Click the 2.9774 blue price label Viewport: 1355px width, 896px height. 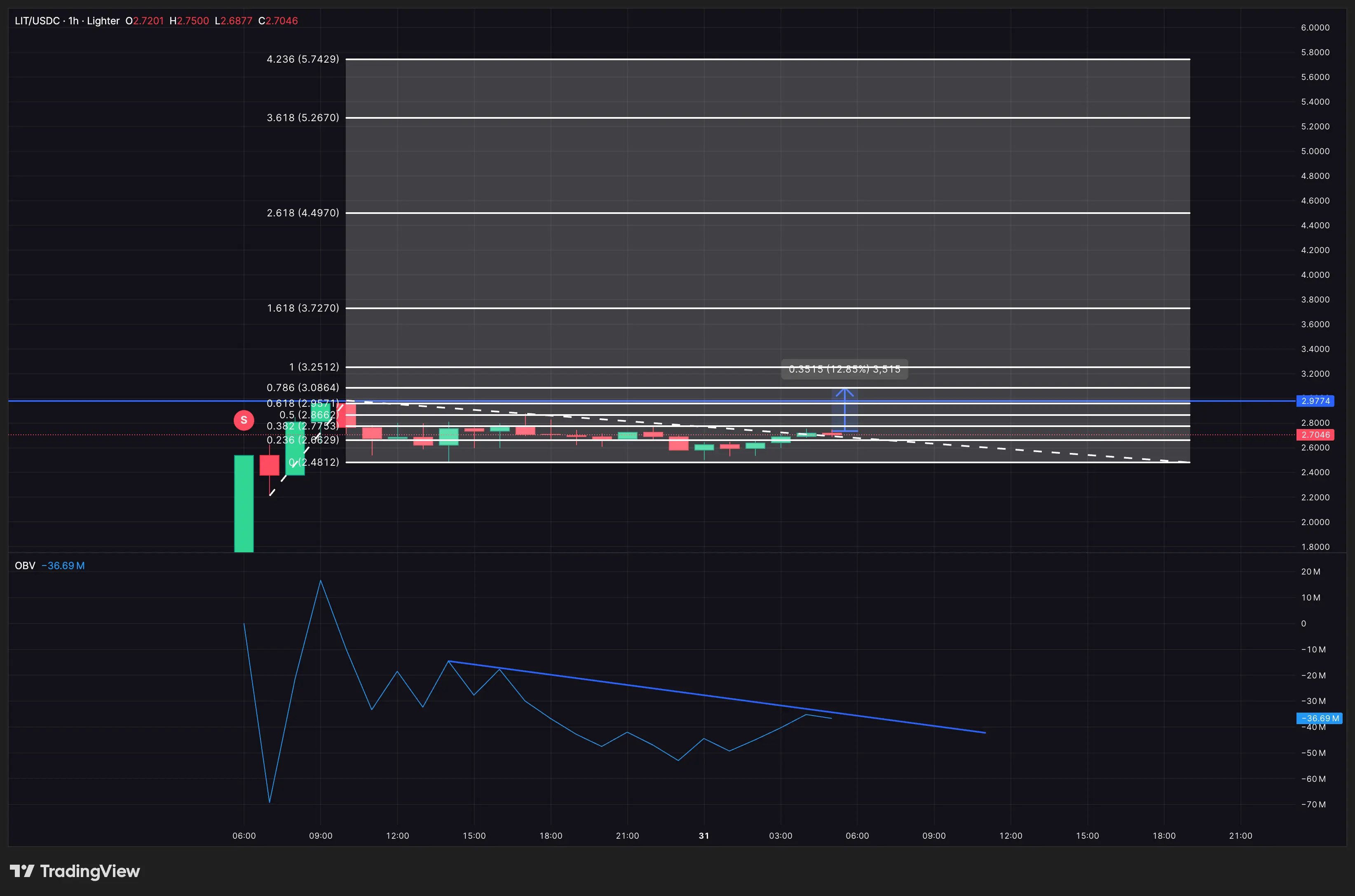1315,401
